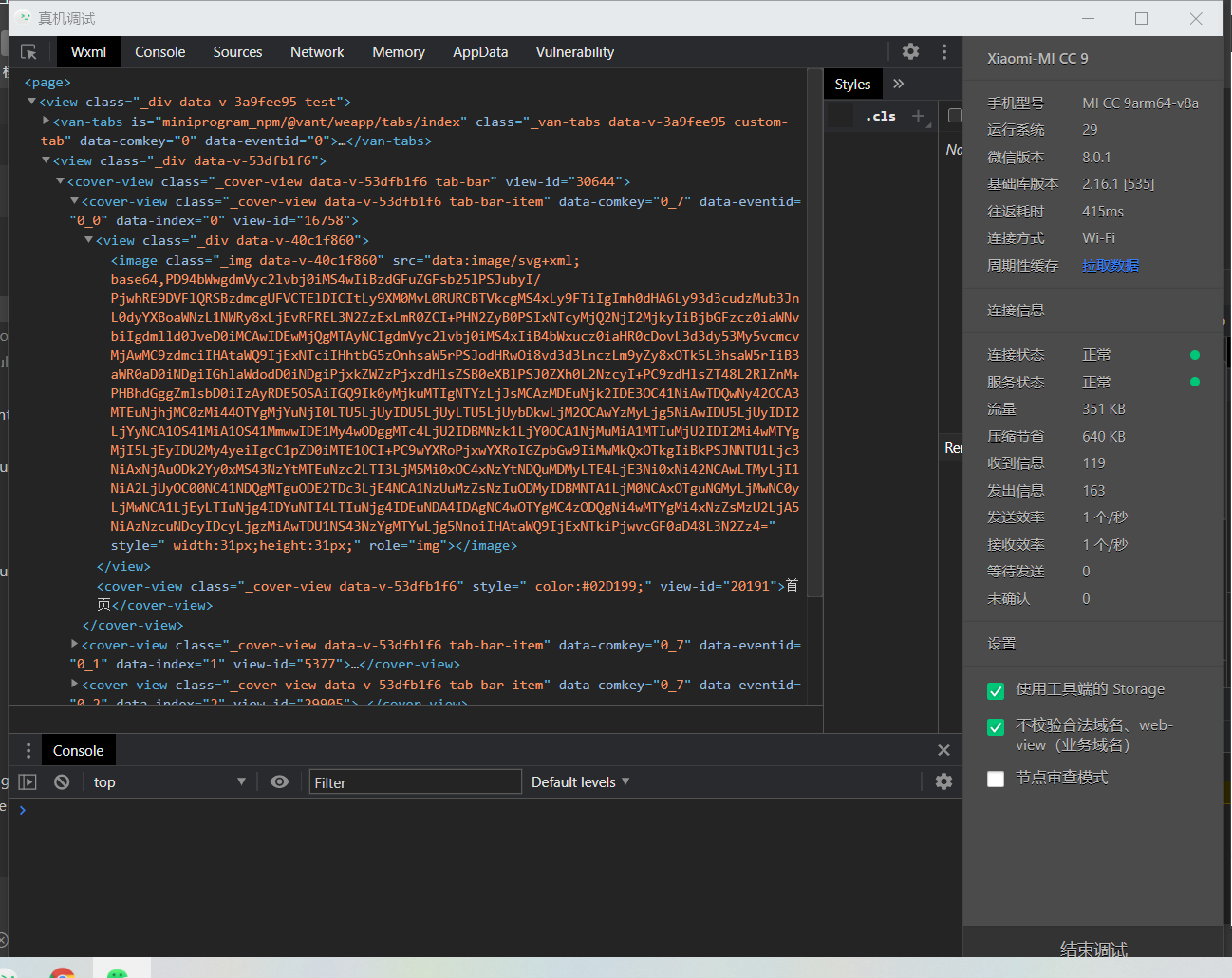The image size is (1232, 978).
Task: Clear the console output
Action: pyautogui.click(x=62, y=781)
